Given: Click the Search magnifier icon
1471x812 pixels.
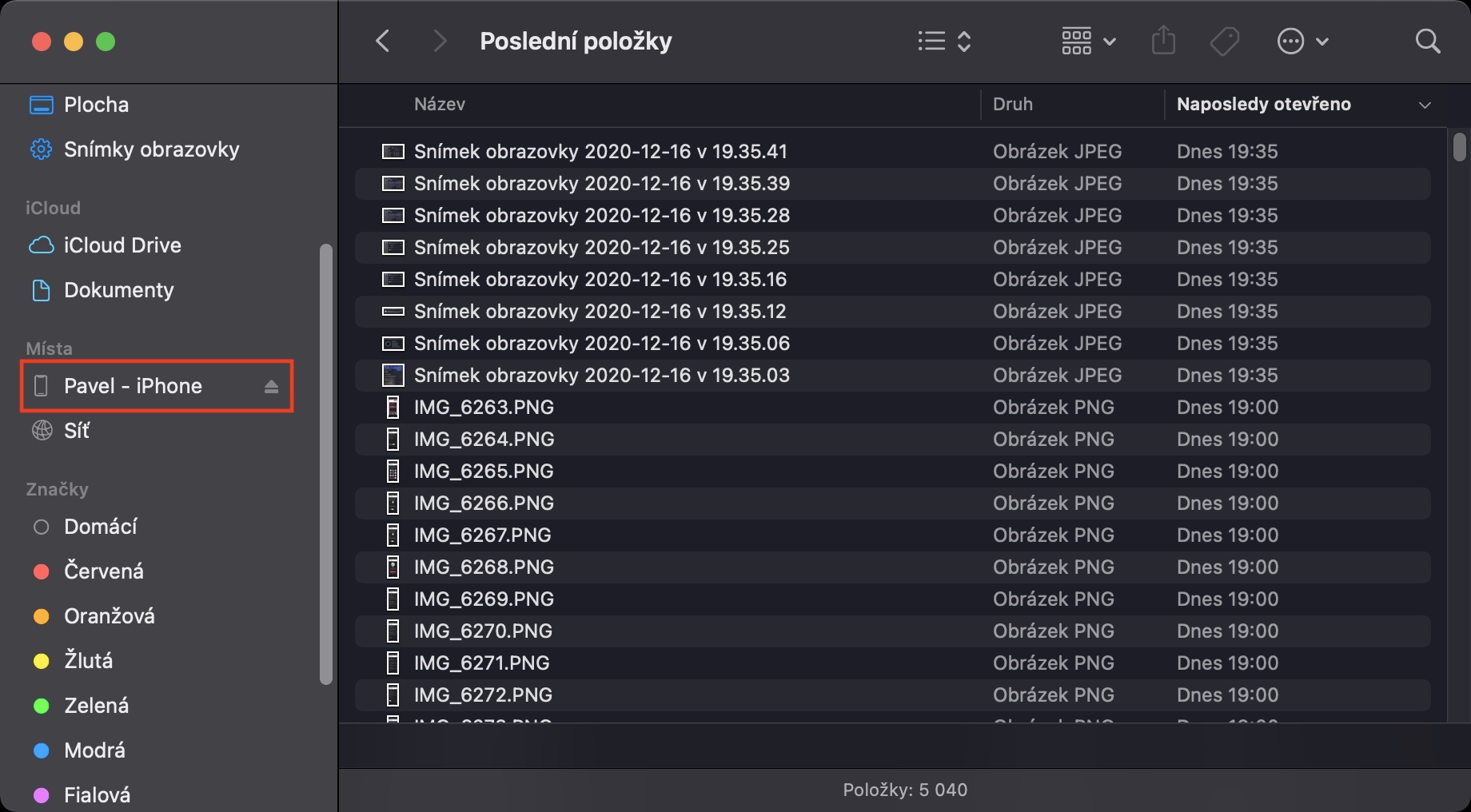Looking at the screenshot, I should [x=1427, y=42].
